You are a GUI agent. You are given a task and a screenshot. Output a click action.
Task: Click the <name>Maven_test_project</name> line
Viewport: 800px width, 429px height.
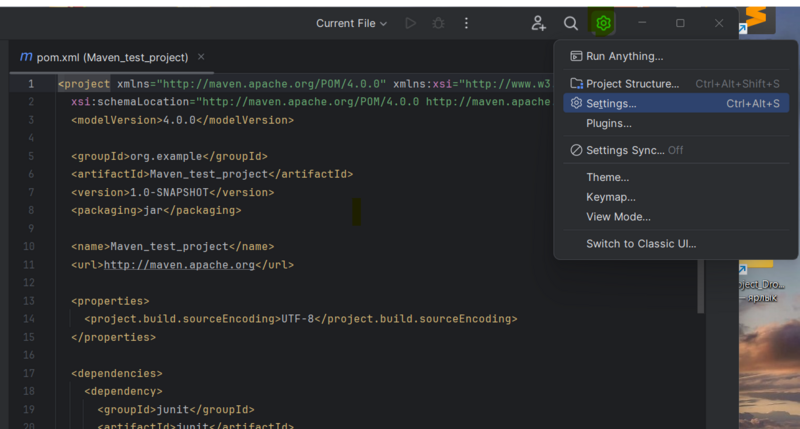(172, 246)
